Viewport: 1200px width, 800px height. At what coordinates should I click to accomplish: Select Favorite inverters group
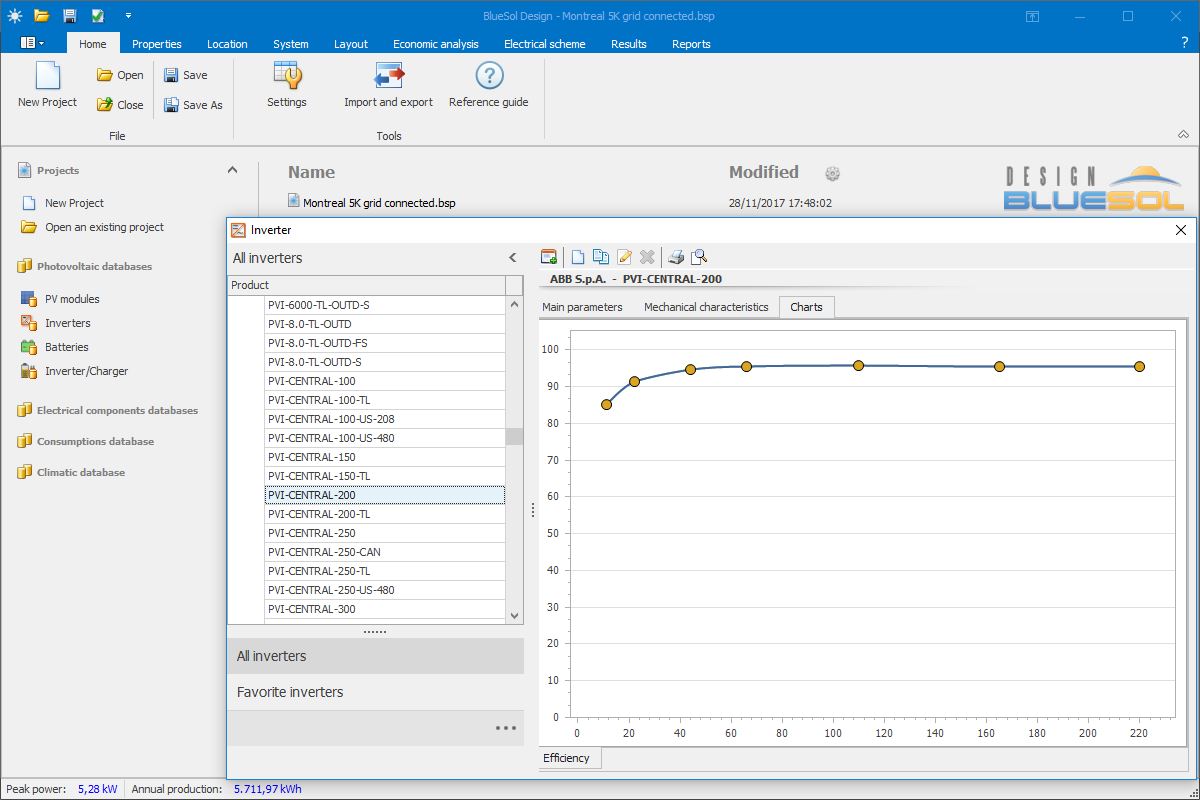coord(376,692)
